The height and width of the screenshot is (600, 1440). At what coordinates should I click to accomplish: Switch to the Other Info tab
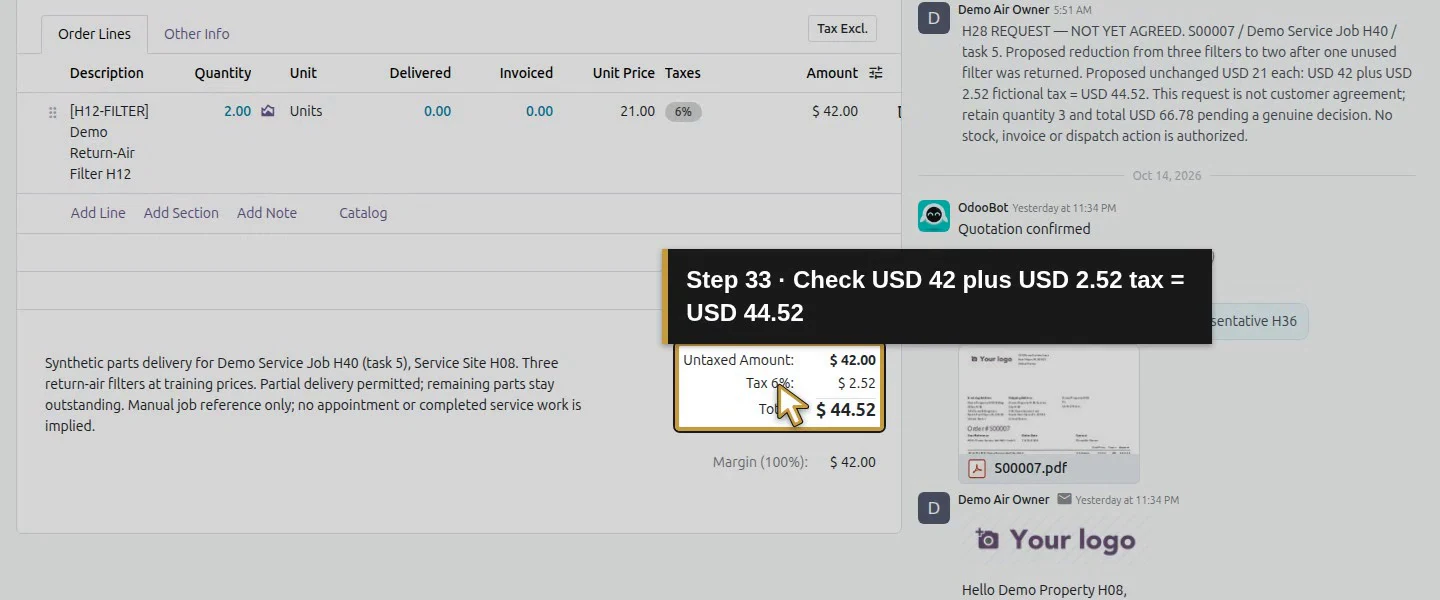pos(197,34)
